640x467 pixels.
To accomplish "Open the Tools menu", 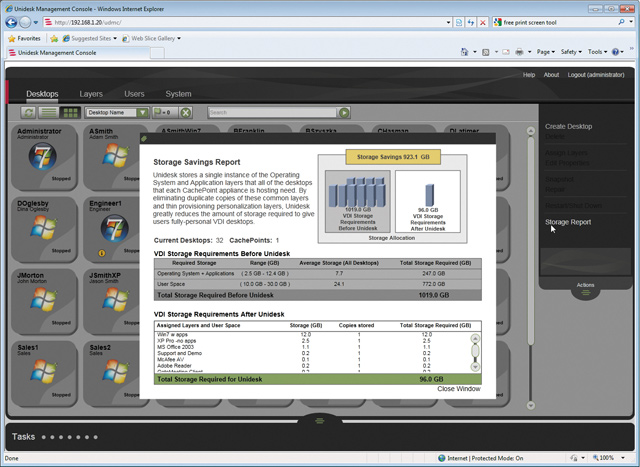I will click(x=598, y=52).
